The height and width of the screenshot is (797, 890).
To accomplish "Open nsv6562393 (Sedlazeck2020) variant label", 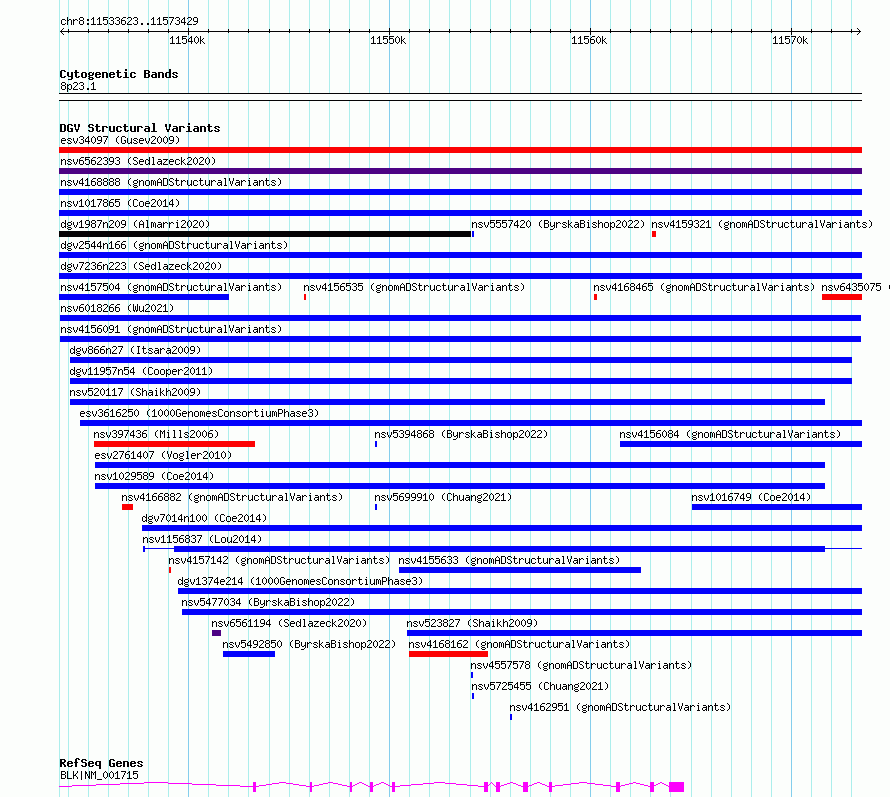I will coord(138,161).
